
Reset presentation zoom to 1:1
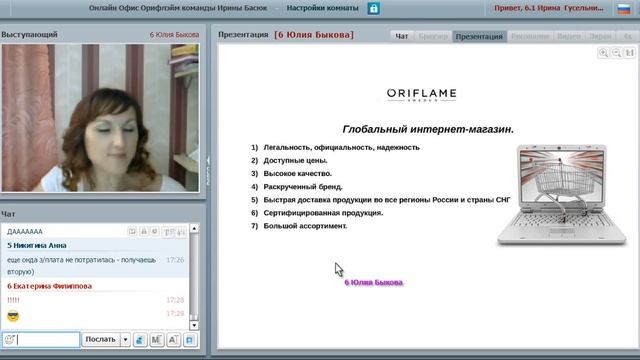pos(629,53)
